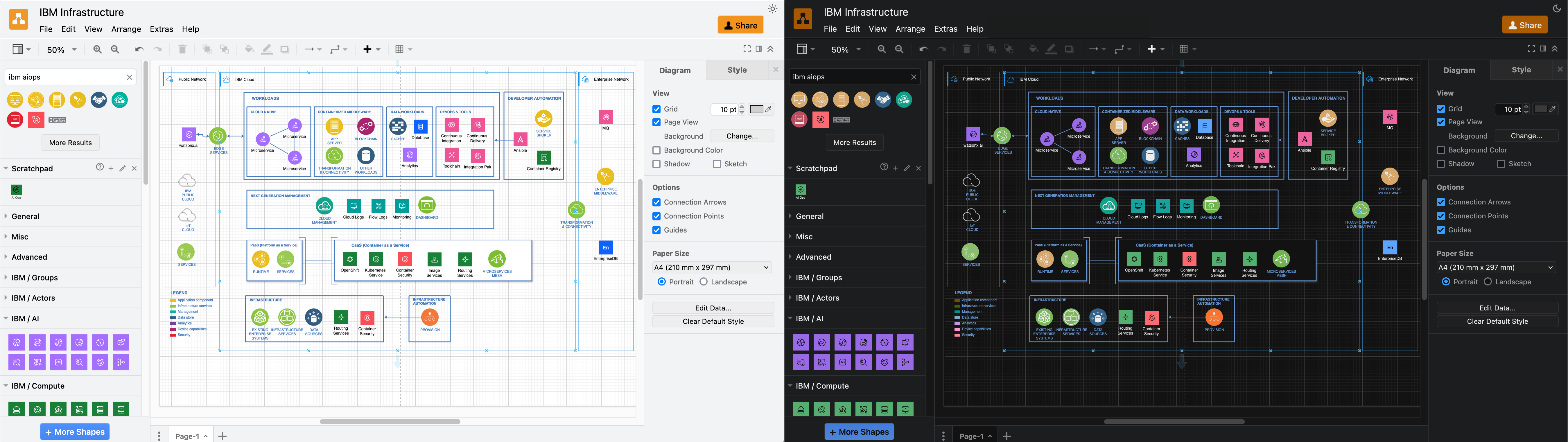Screen dimensions: 1568x442
Task: Enable the Sketch checkbox
Action: (717, 164)
